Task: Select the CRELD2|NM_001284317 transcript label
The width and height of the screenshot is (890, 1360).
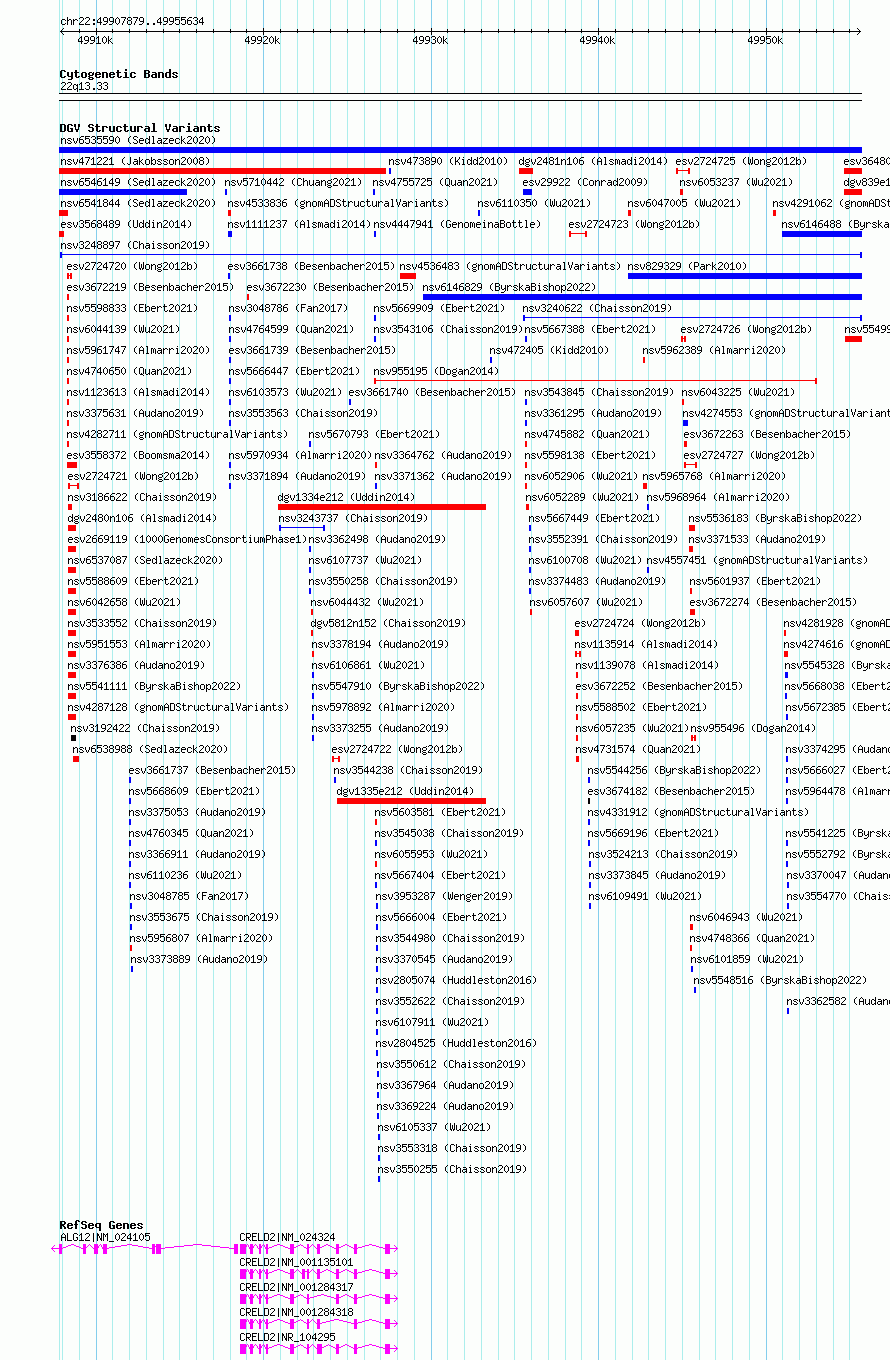Action: point(297,1287)
